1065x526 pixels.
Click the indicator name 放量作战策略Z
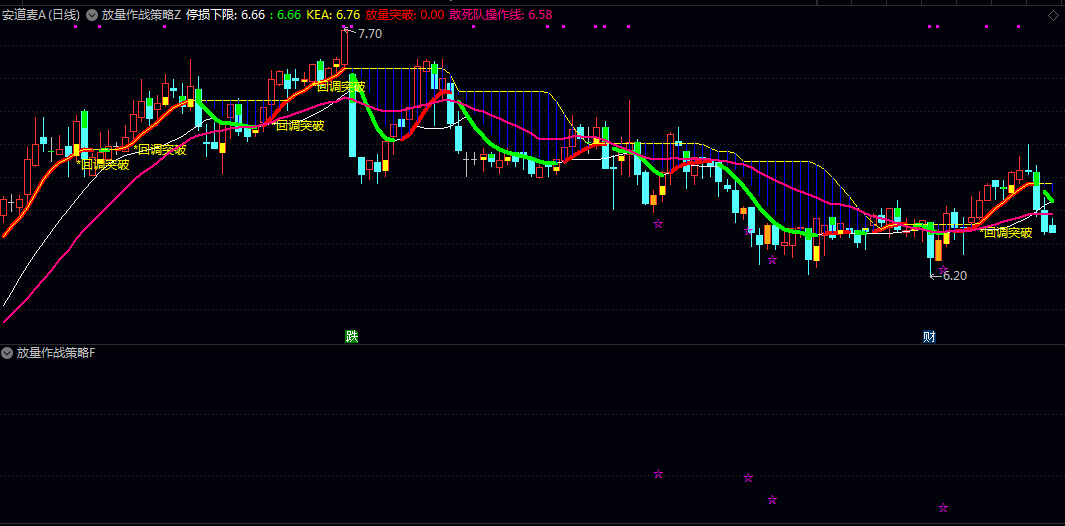[141, 14]
